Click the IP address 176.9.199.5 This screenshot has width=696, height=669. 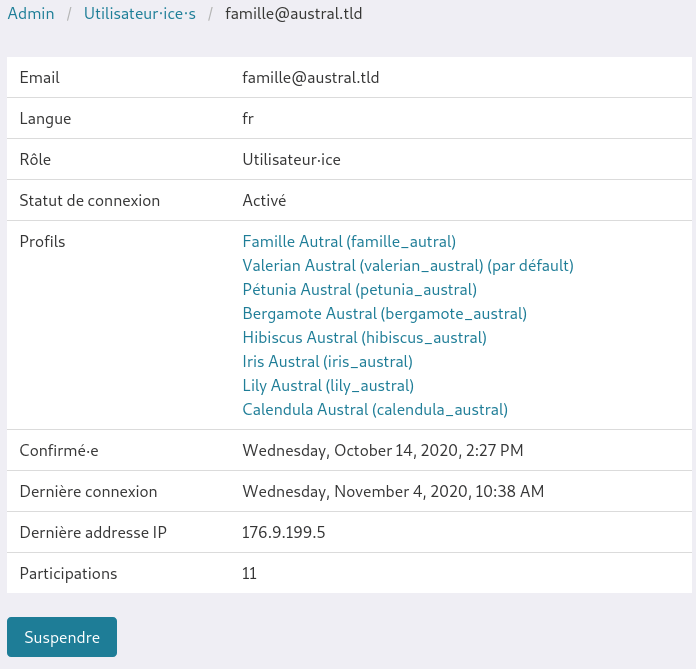click(284, 532)
